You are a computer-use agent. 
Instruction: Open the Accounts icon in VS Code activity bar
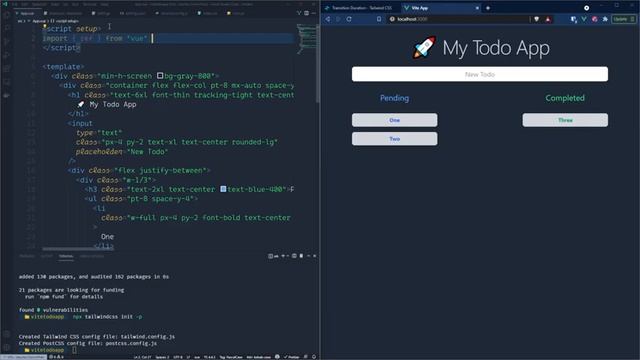[x=7, y=334]
